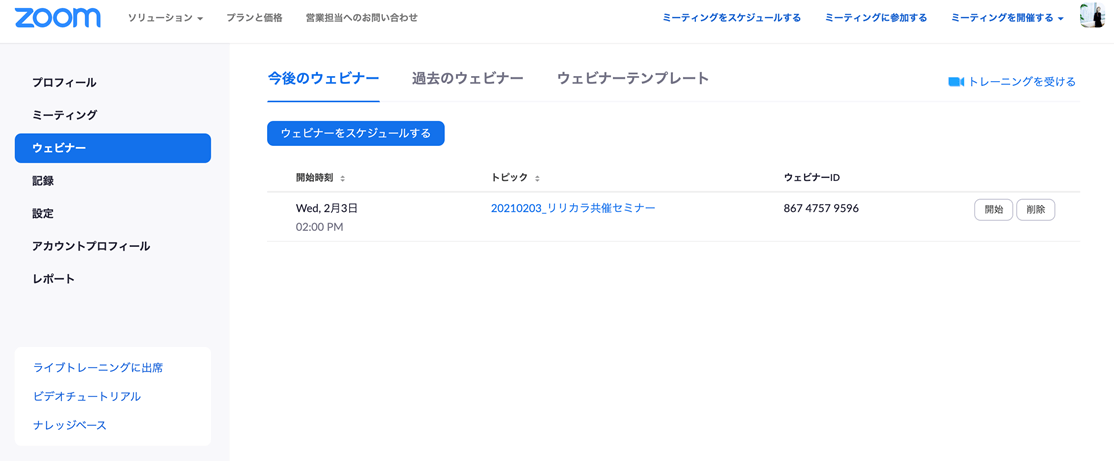Select 今後のウェビナー tab
This screenshot has width=1114, height=461.
coord(323,78)
